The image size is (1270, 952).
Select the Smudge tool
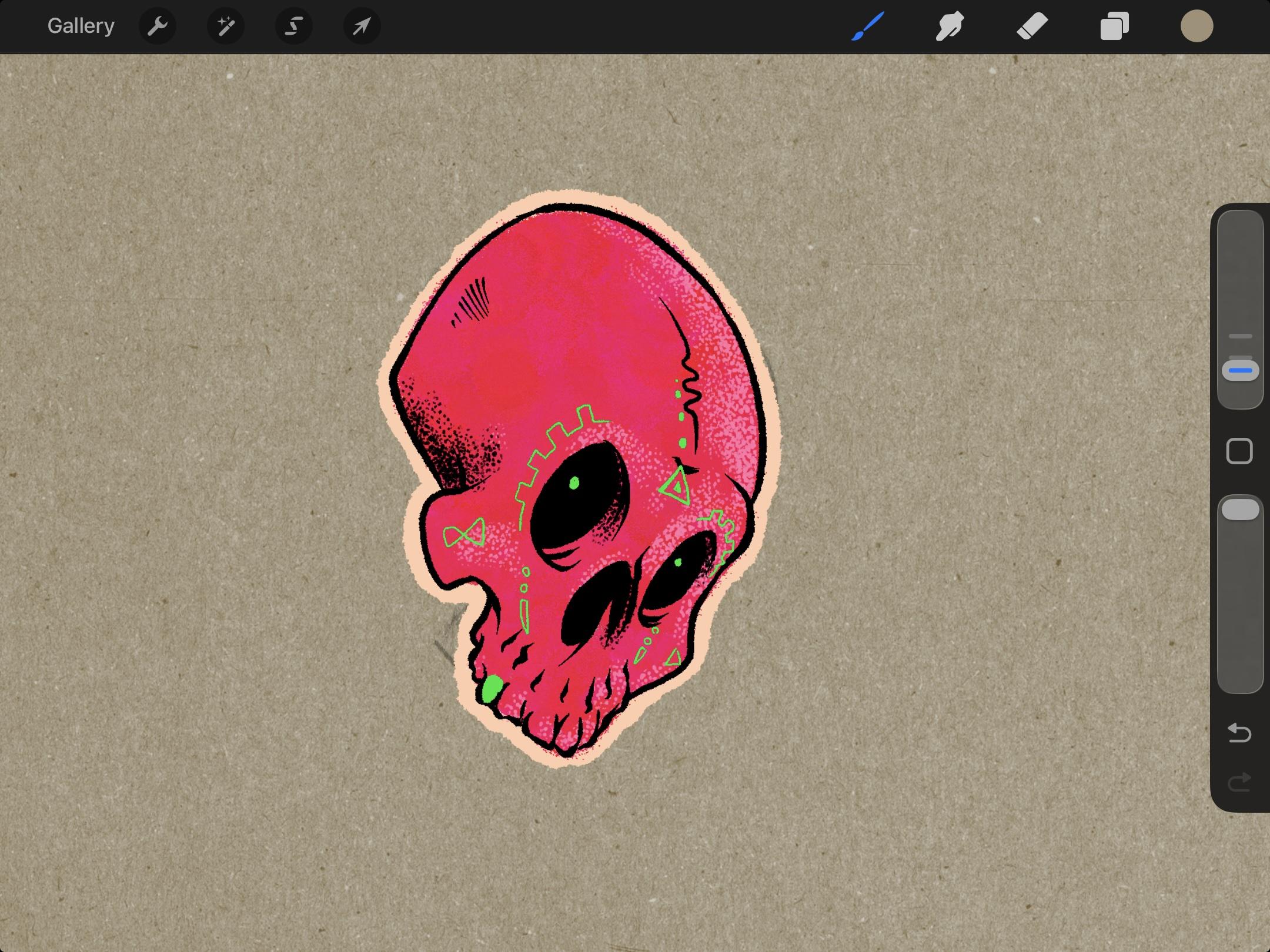(x=950, y=26)
